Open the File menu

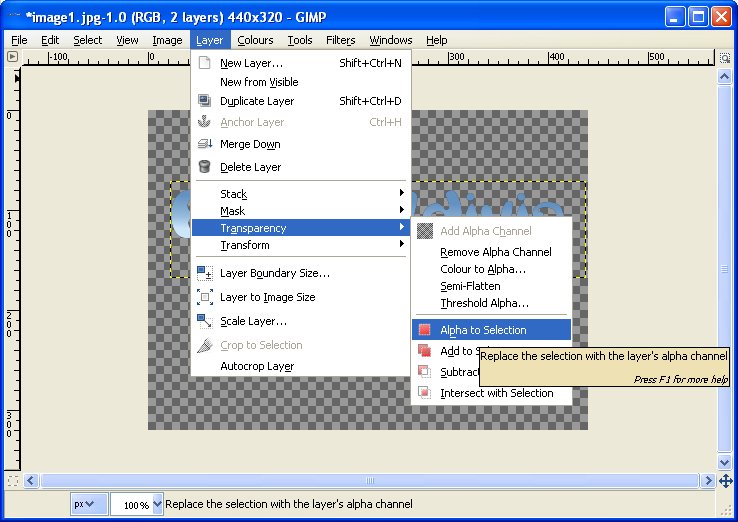point(19,40)
